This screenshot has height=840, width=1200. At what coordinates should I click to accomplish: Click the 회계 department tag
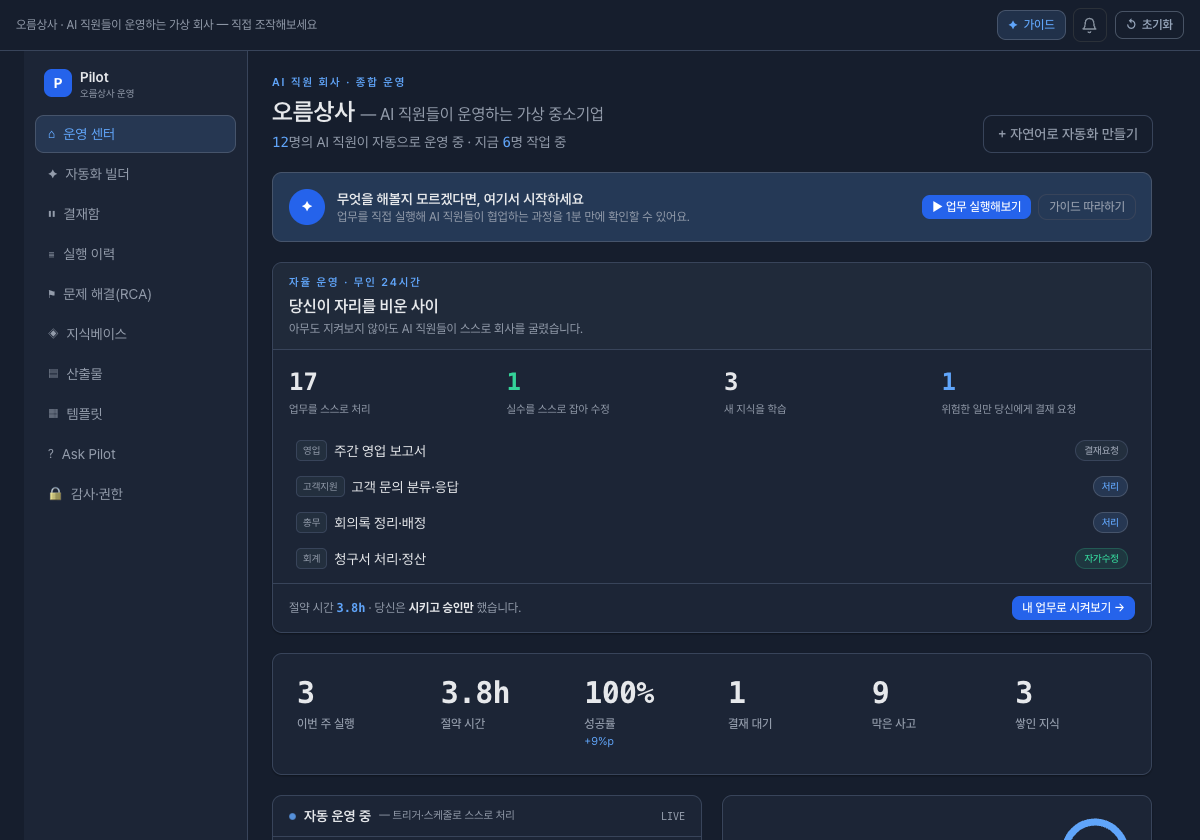point(311,559)
